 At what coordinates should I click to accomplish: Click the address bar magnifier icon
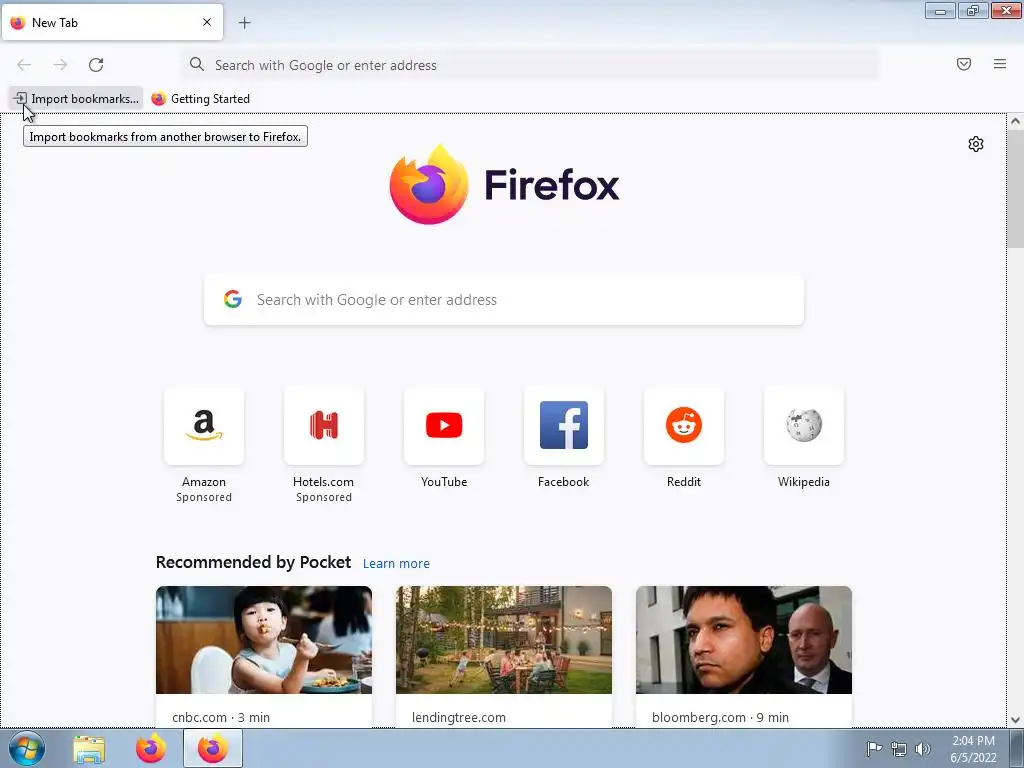(x=197, y=64)
